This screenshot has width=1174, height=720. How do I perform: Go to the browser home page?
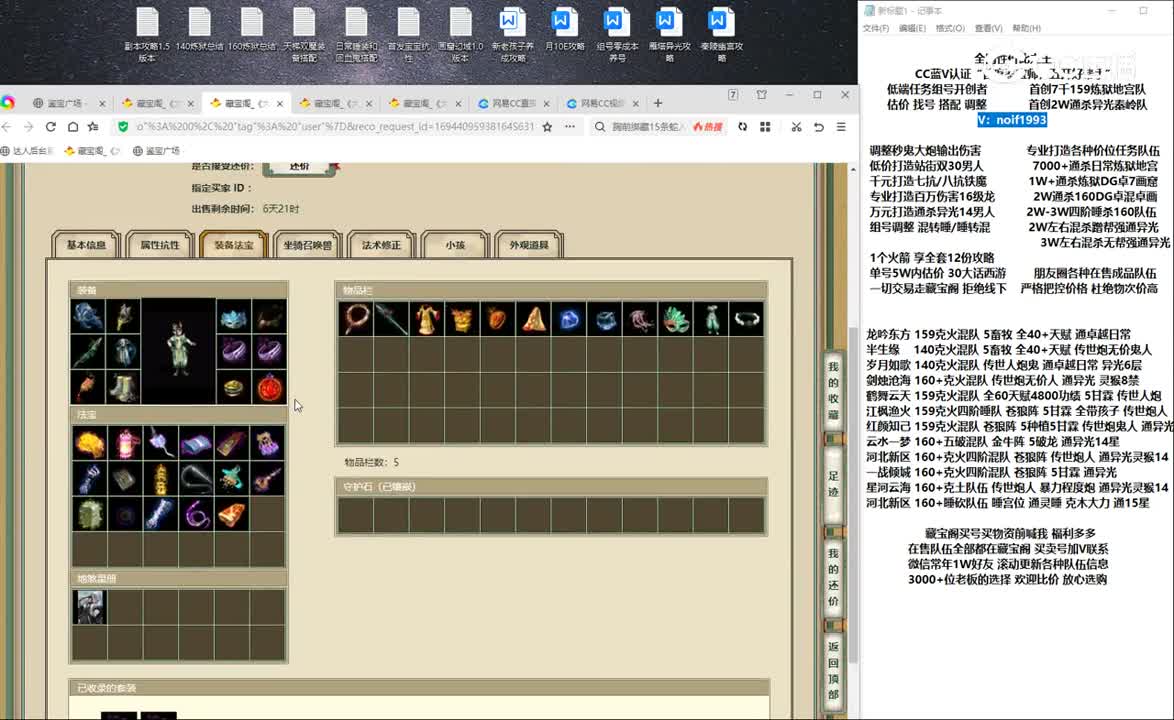pos(73,127)
